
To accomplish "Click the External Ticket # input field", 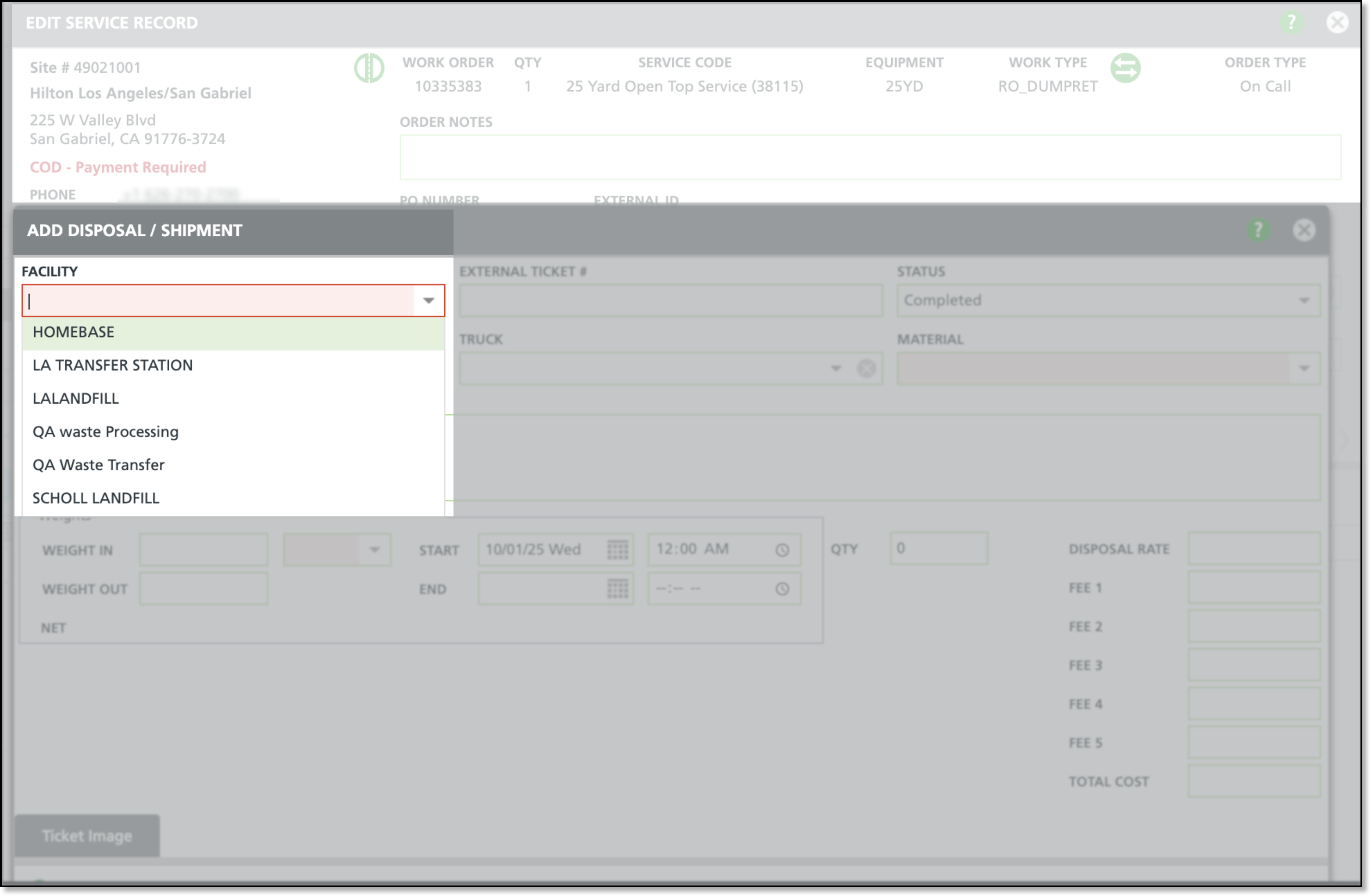I will (x=671, y=301).
